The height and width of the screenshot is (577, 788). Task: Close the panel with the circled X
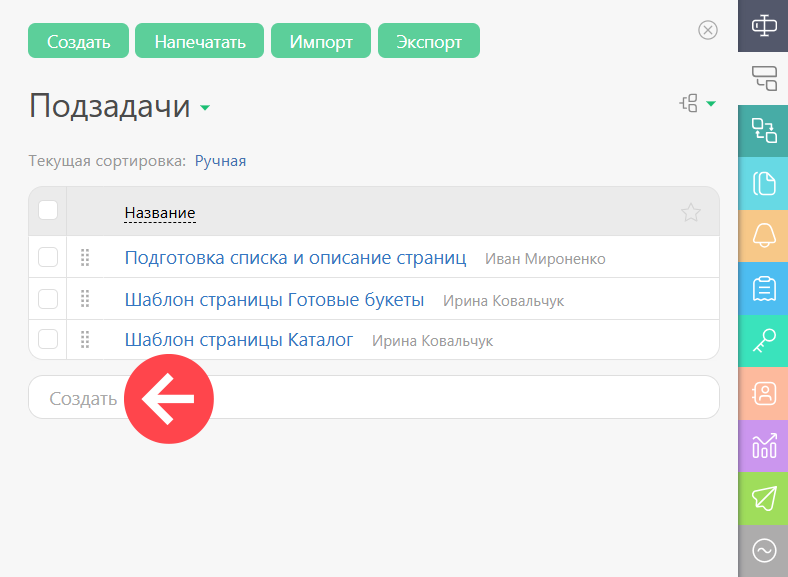pos(708,30)
